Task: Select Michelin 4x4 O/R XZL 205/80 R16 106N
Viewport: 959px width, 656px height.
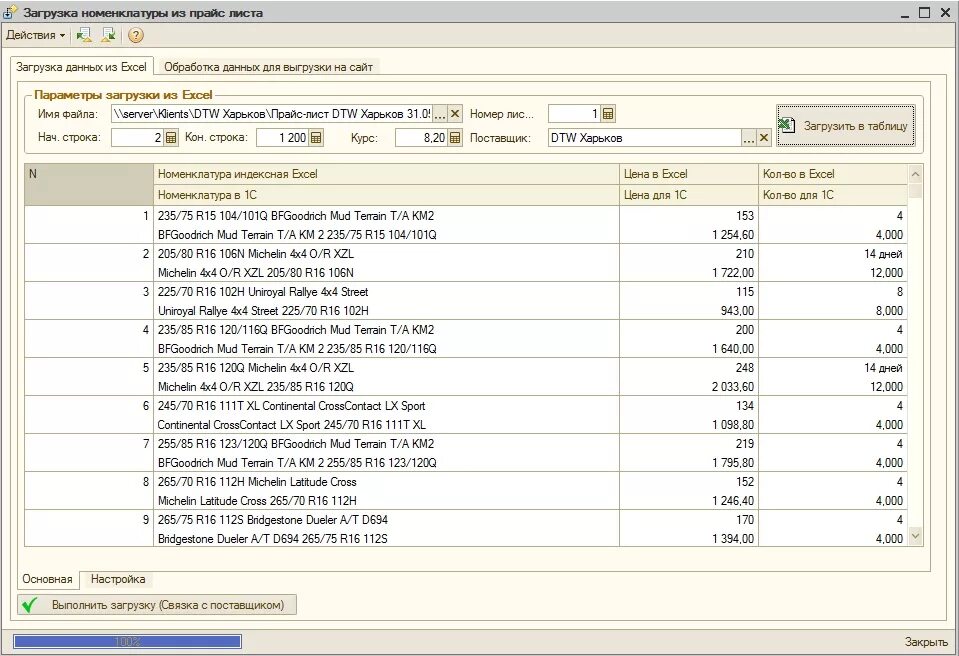Action: tap(256, 273)
